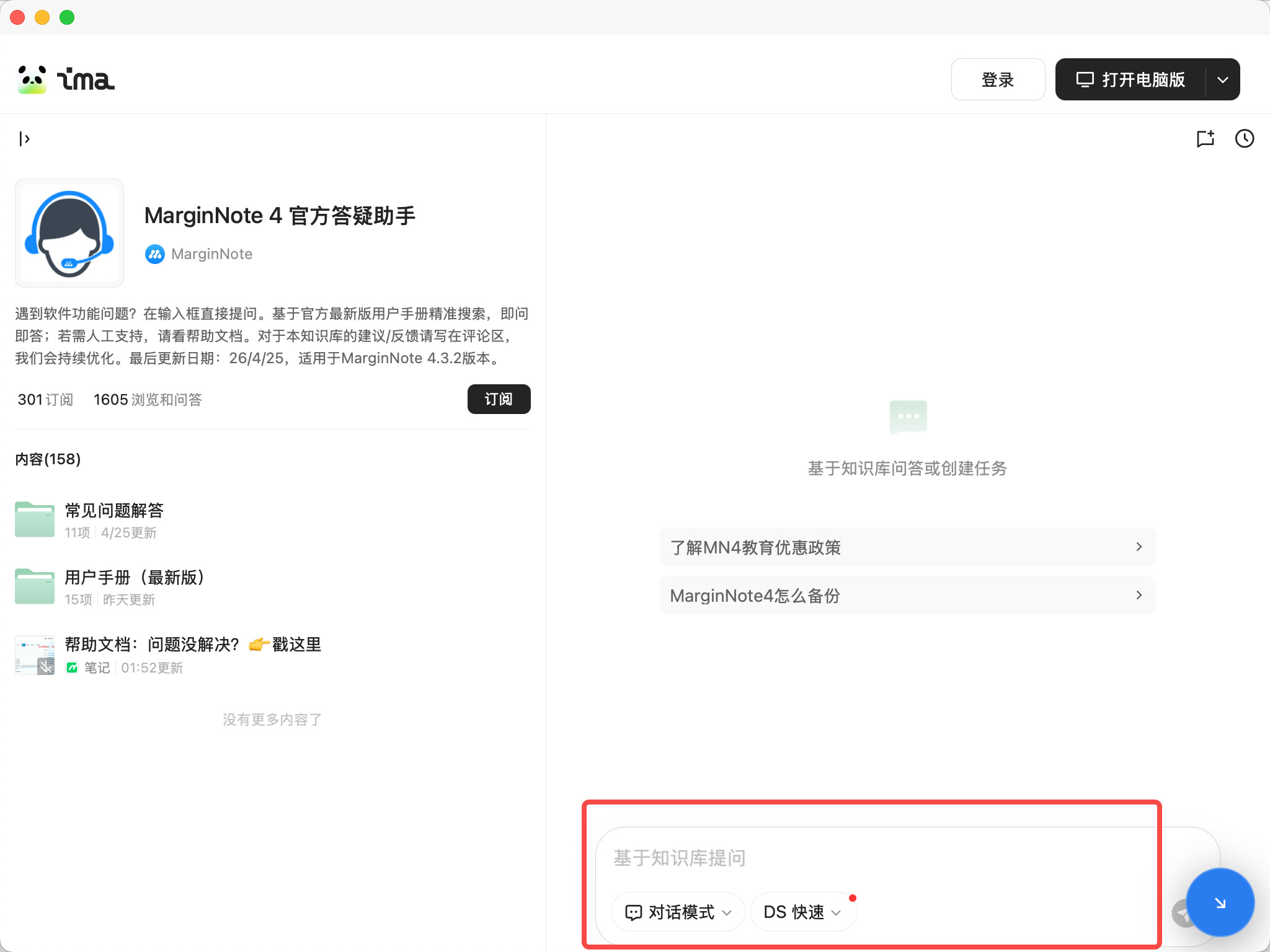Open the 用户手册（最新版）folder

pyautogui.click(x=134, y=578)
